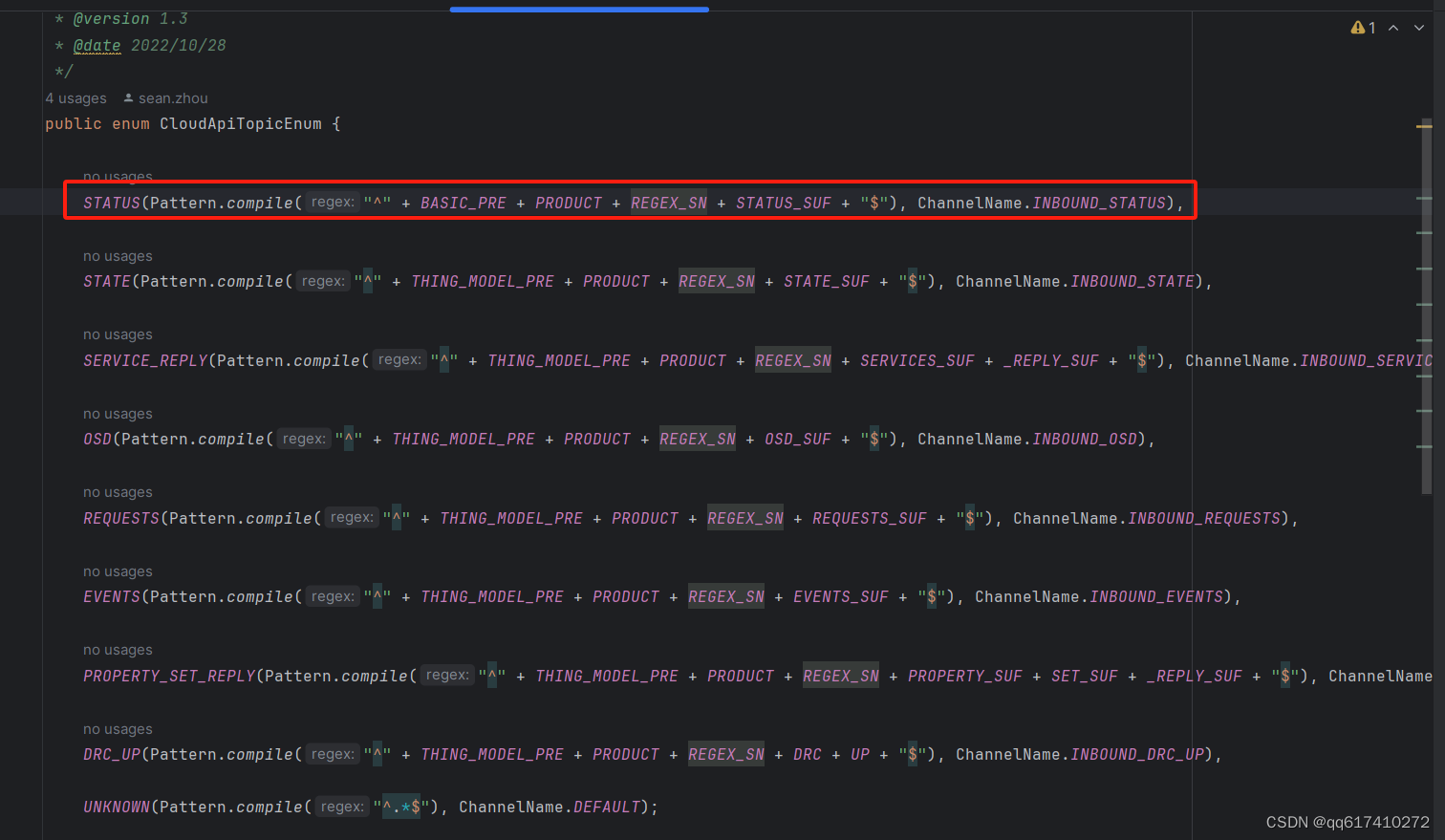Click the 'regex:' parameter hint in STATUS line
Image resolution: width=1445 pixels, height=840 pixels.
pyautogui.click(x=333, y=203)
